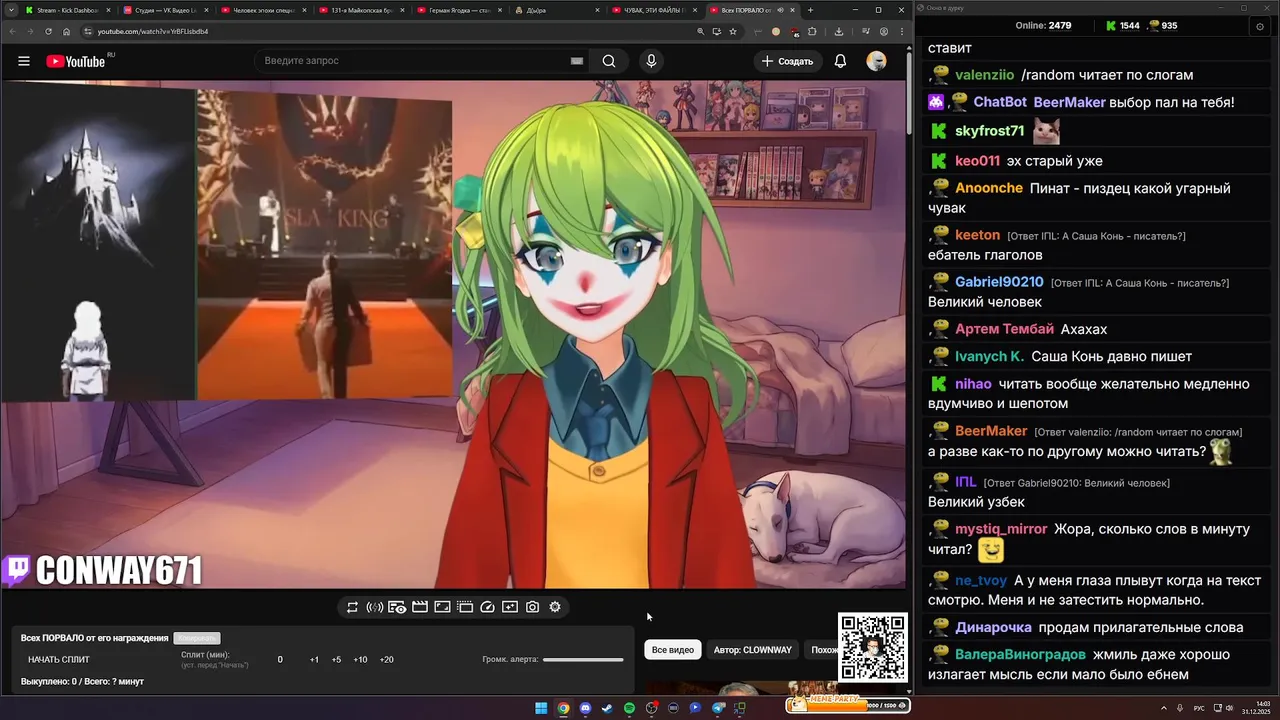Click username Anoonche in chat
The image size is (1280, 720).
tap(989, 188)
